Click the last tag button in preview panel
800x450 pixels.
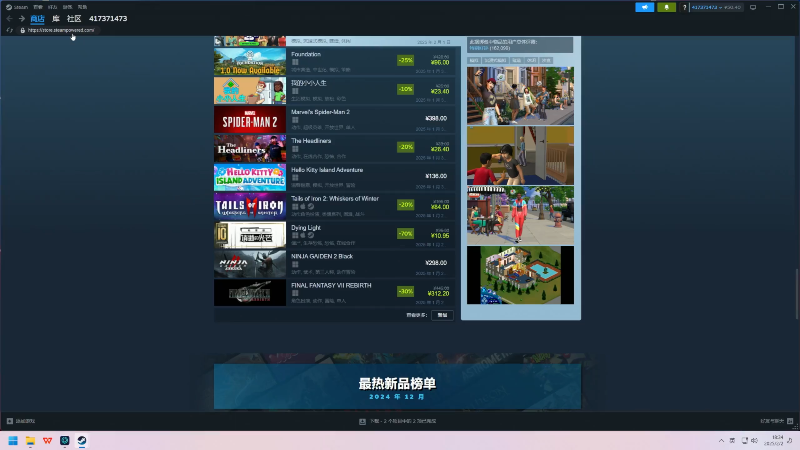click(x=546, y=60)
